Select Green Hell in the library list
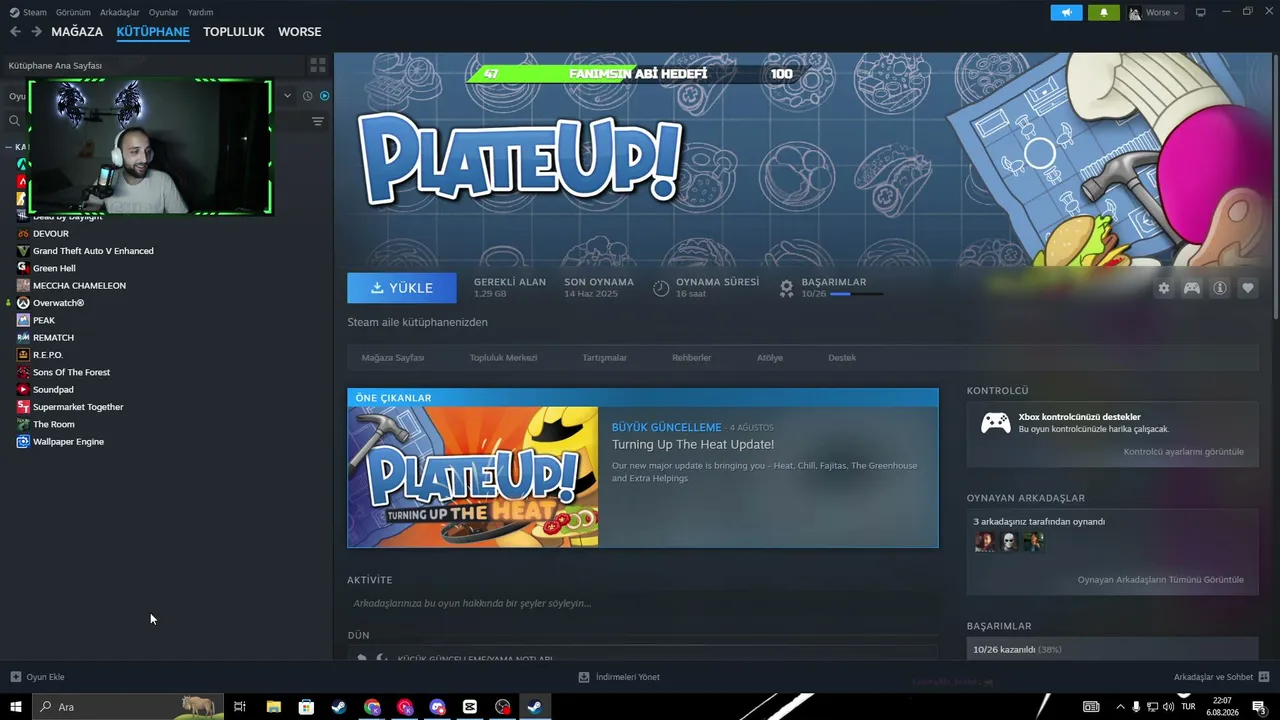 [54, 268]
